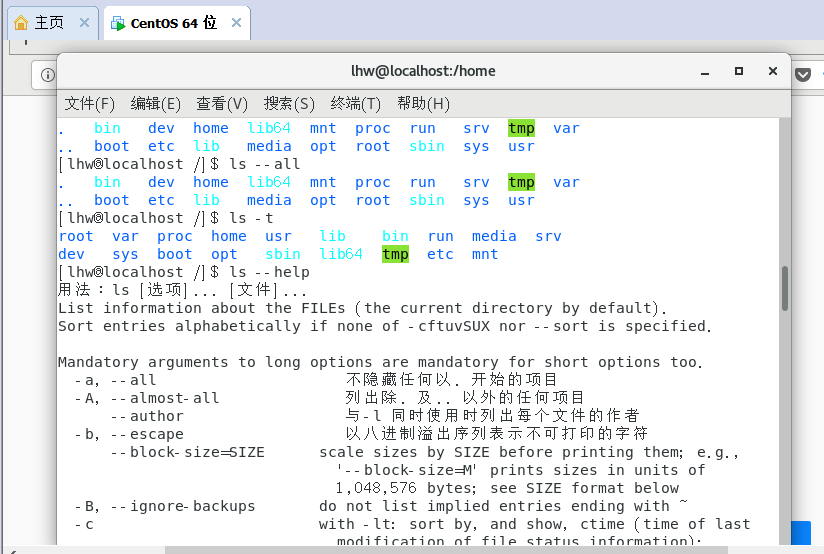The height and width of the screenshot is (554, 824).
Task: Close the 主页 tab
Action: (84, 23)
